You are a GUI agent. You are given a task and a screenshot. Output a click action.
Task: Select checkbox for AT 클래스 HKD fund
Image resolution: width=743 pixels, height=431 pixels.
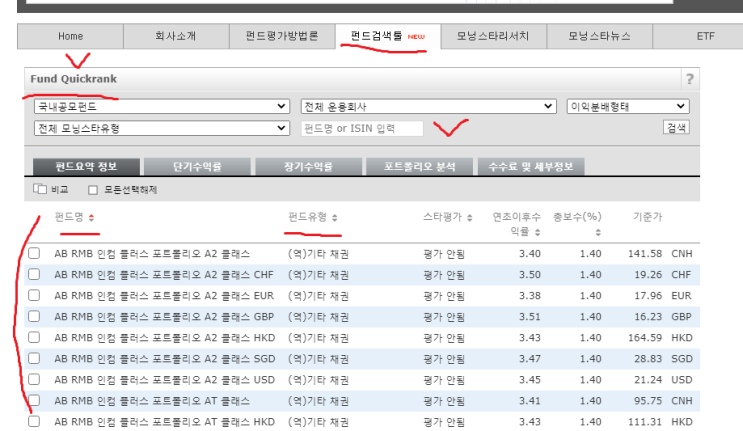tap(34, 422)
